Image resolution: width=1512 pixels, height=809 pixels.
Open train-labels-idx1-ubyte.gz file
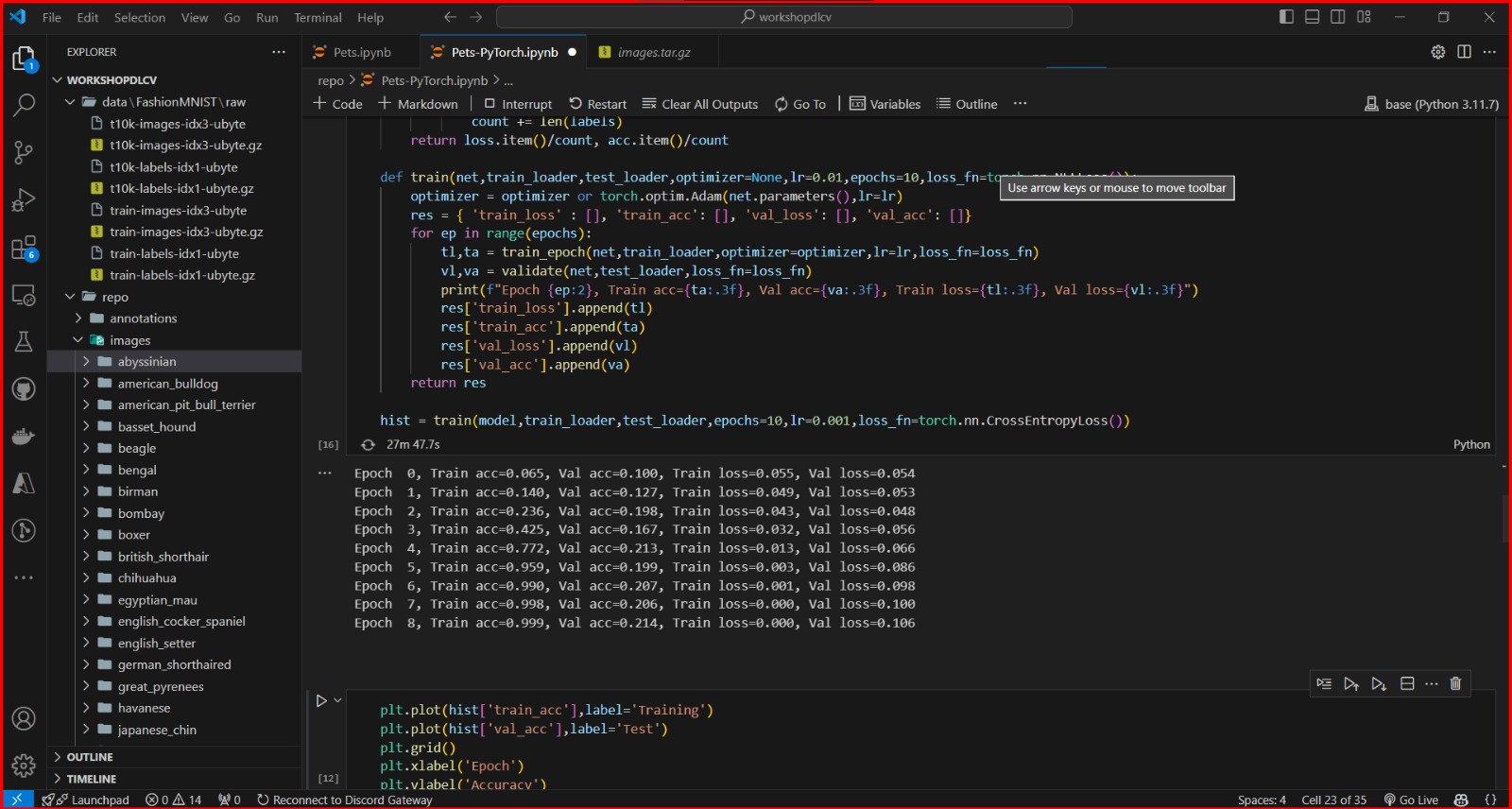pos(182,275)
